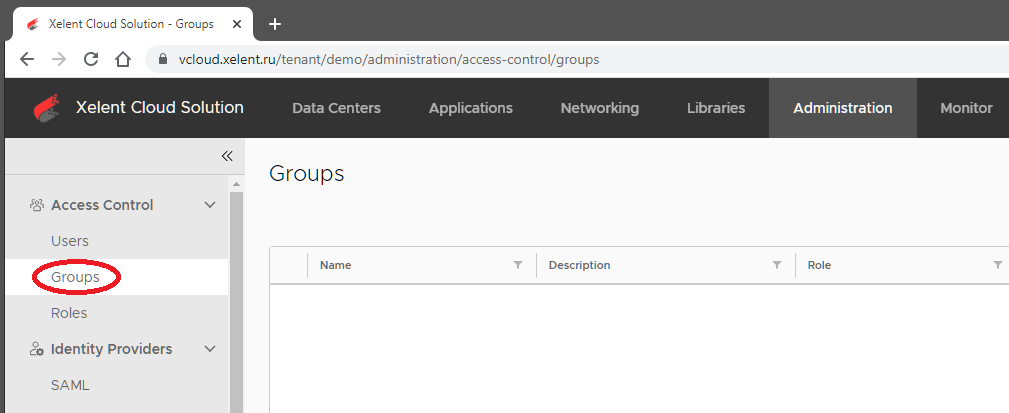Viewport: 1009px width, 413px height.
Task: Open Groups in the sidebar
Action: tap(75, 277)
